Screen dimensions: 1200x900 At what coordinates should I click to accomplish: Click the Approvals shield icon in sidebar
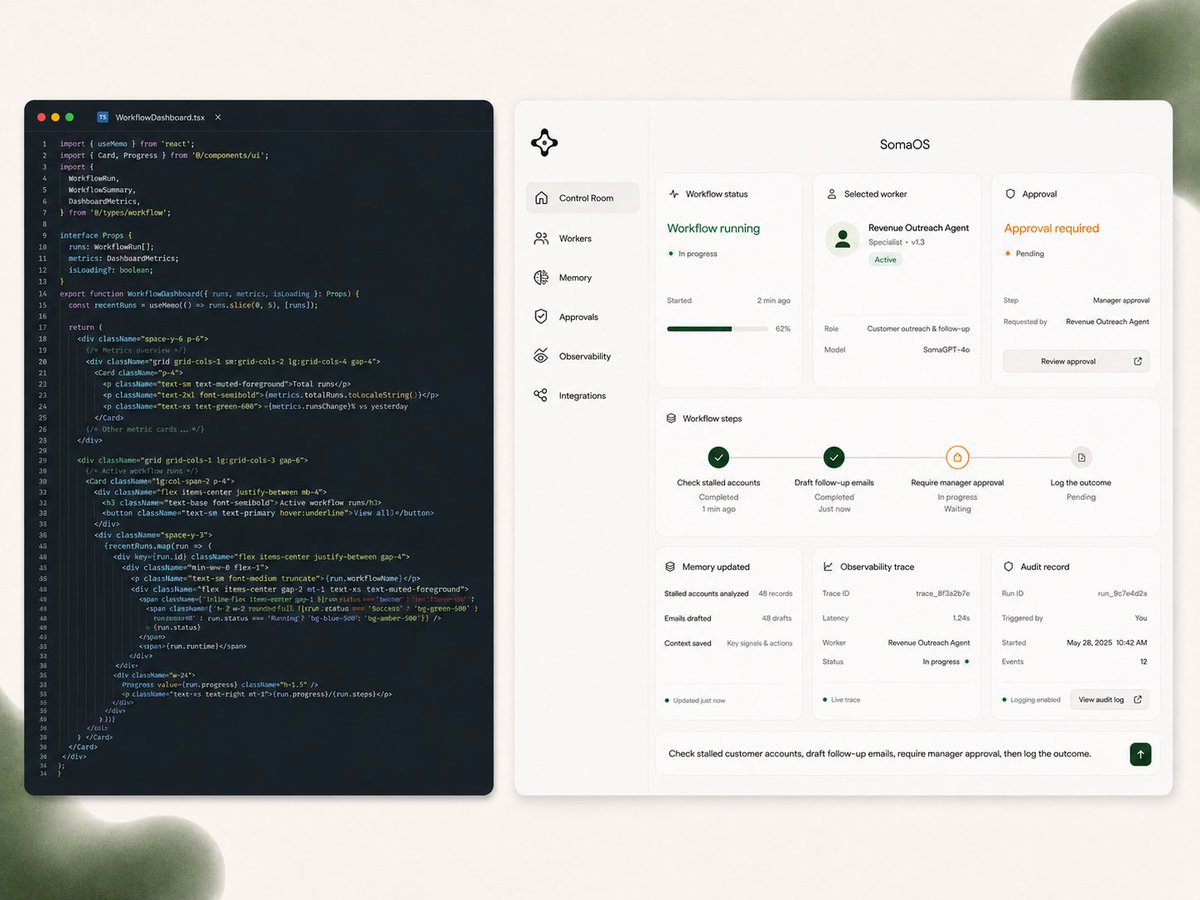point(541,317)
